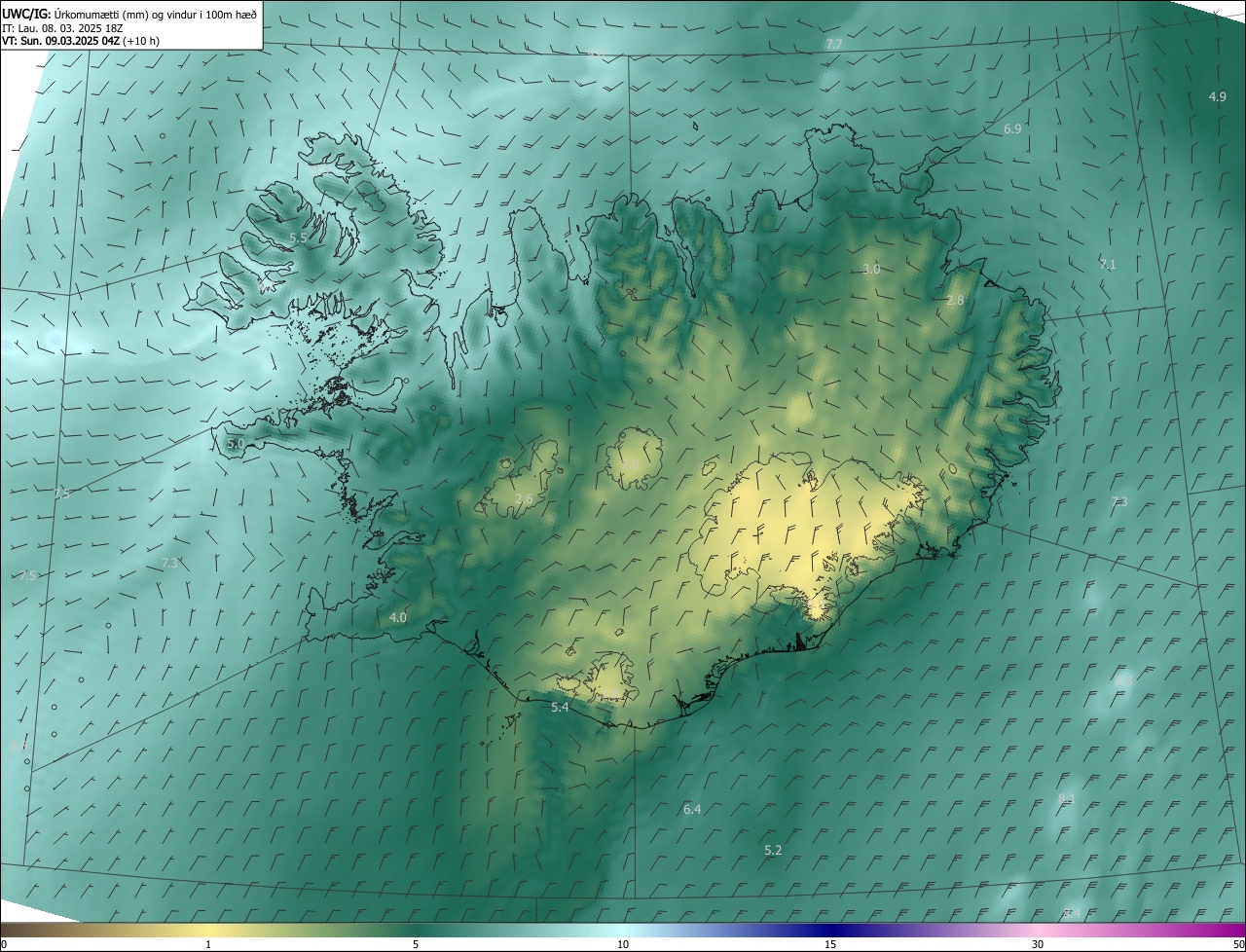Image resolution: width=1246 pixels, height=952 pixels.
Task: Pick the 6.9 value label
Action: click(1012, 129)
